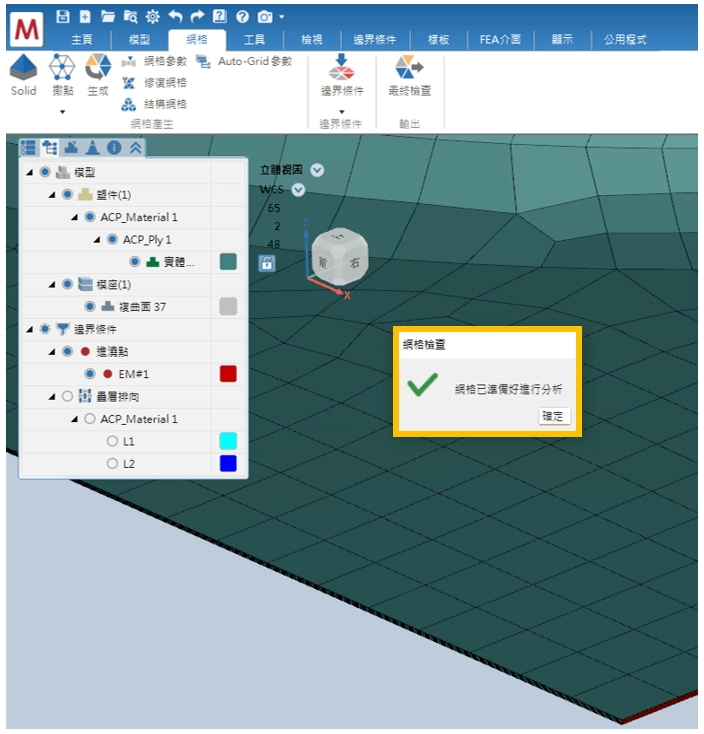The image size is (704, 734).
Task: Toggle visibility of 疊層排向 node
Action: pos(67,396)
